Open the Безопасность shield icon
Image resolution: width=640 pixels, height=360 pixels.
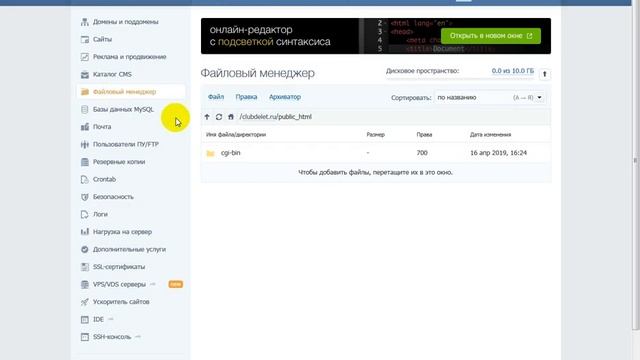click(x=84, y=197)
